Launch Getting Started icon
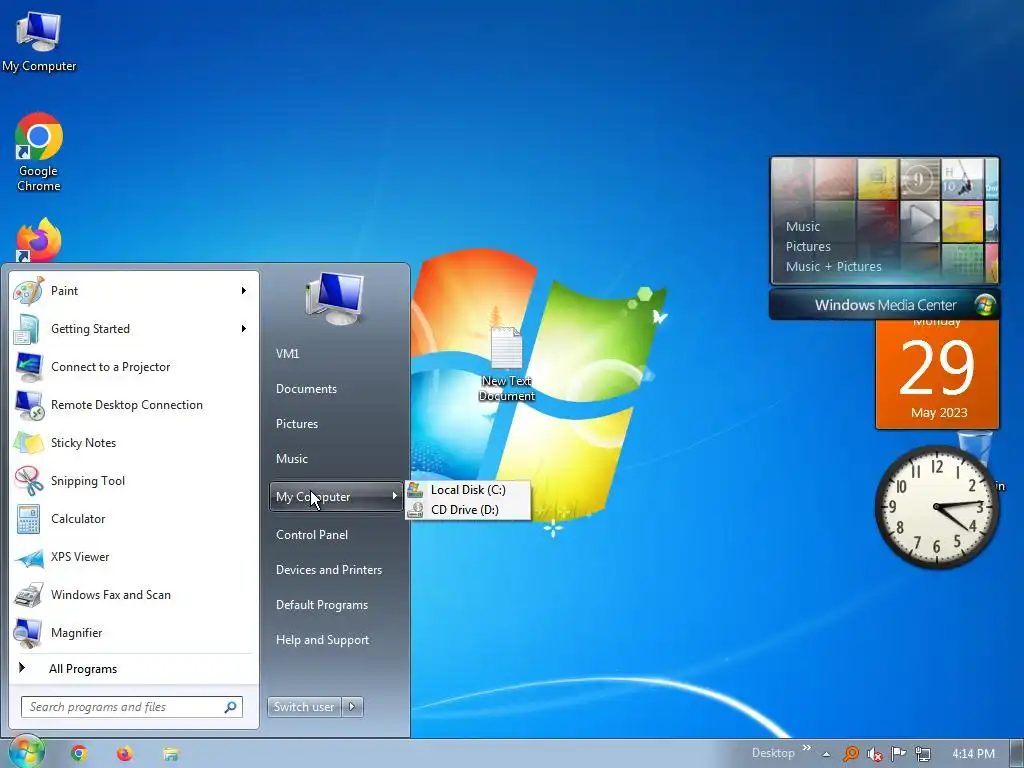Screen dimensions: 1024x768 27,328
